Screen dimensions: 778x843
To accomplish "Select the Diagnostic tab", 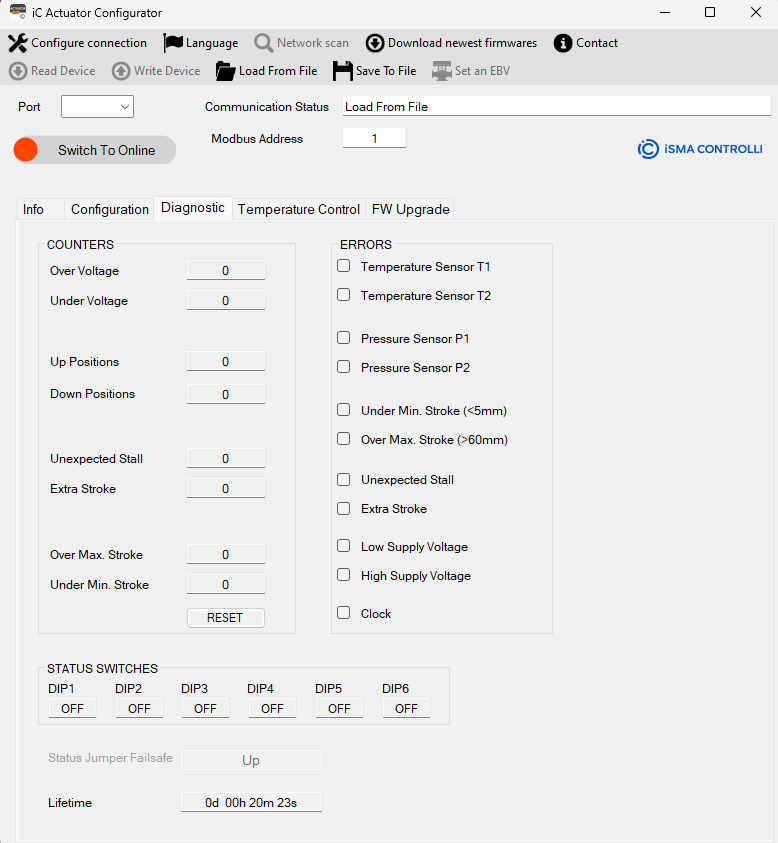I will (x=193, y=208).
